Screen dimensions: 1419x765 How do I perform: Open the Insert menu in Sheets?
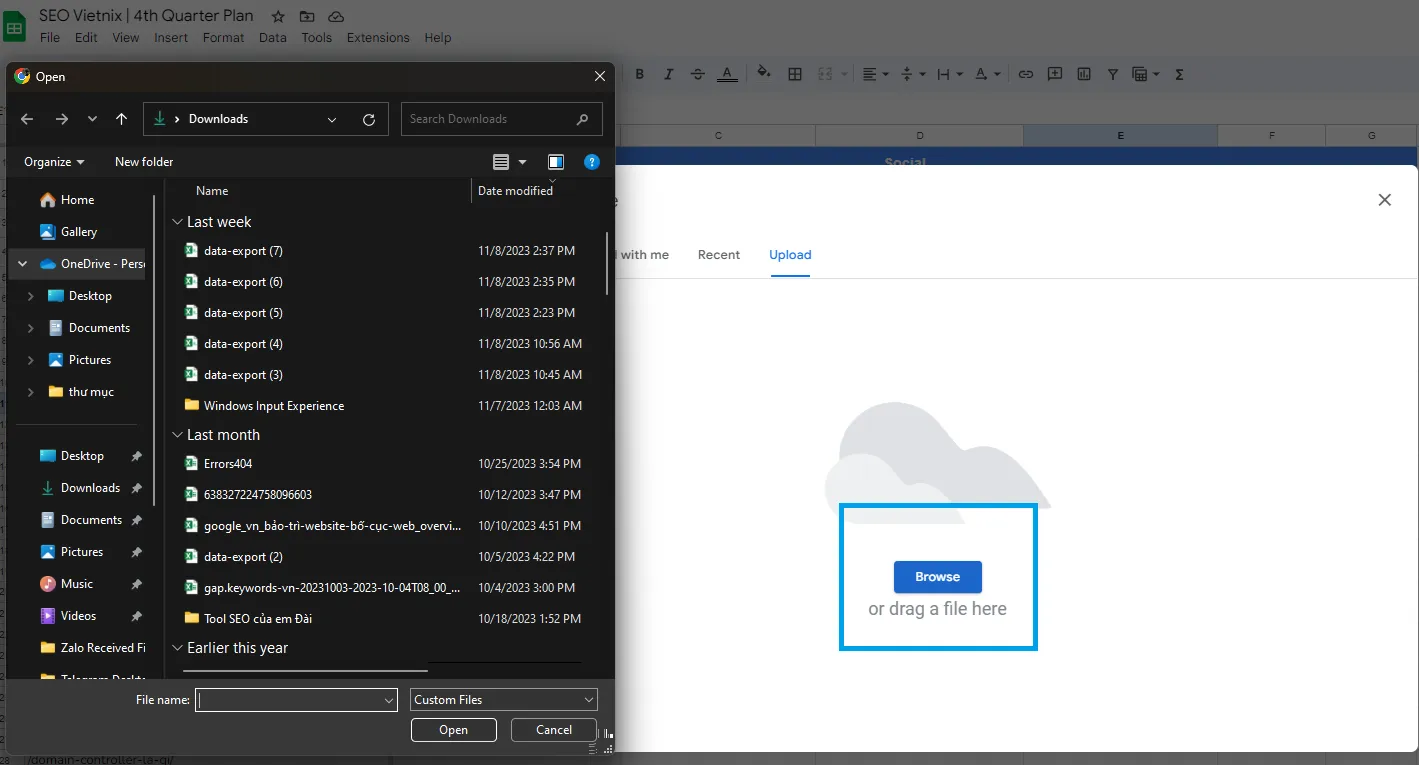171,38
